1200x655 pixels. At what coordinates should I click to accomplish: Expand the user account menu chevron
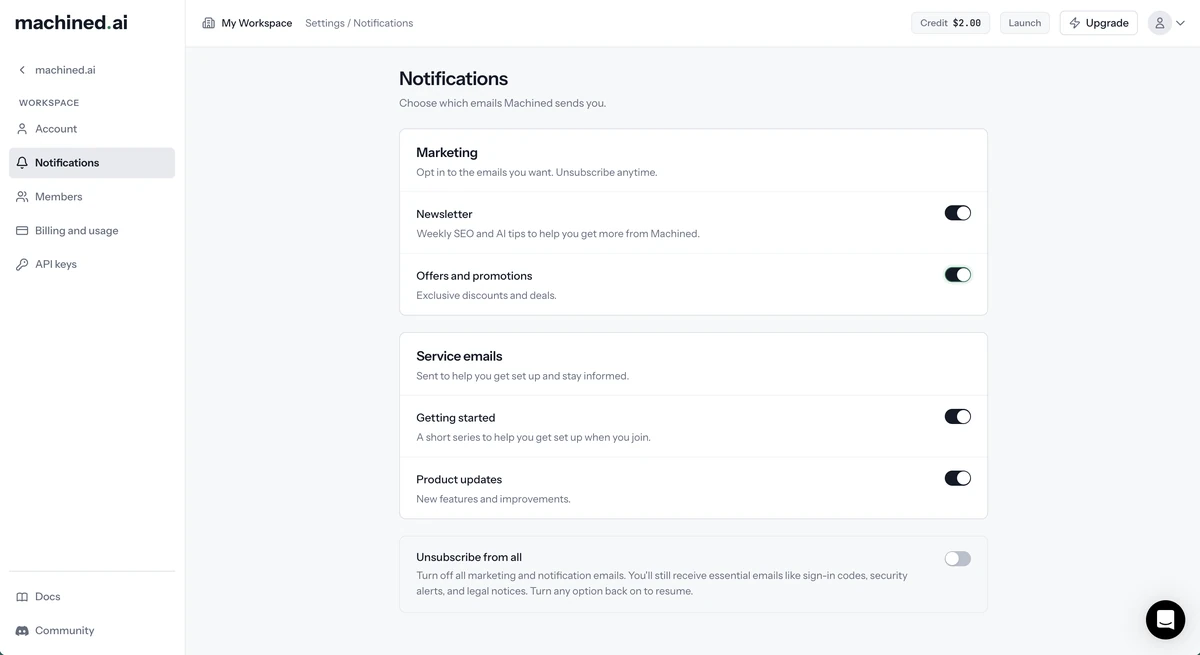tap(1181, 23)
